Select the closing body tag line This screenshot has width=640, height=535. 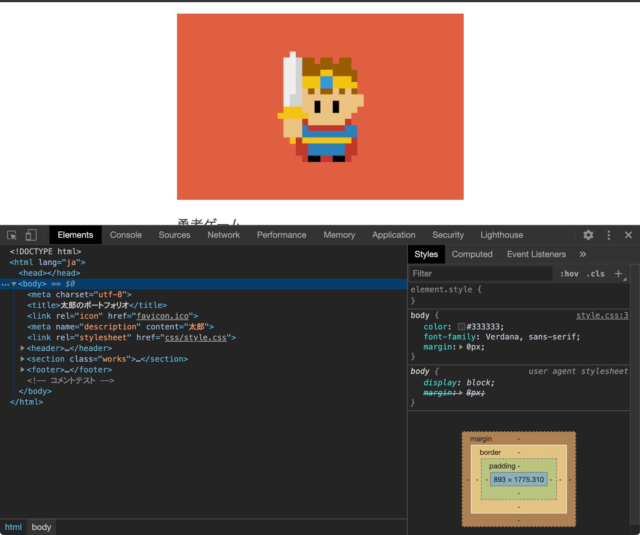point(35,391)
